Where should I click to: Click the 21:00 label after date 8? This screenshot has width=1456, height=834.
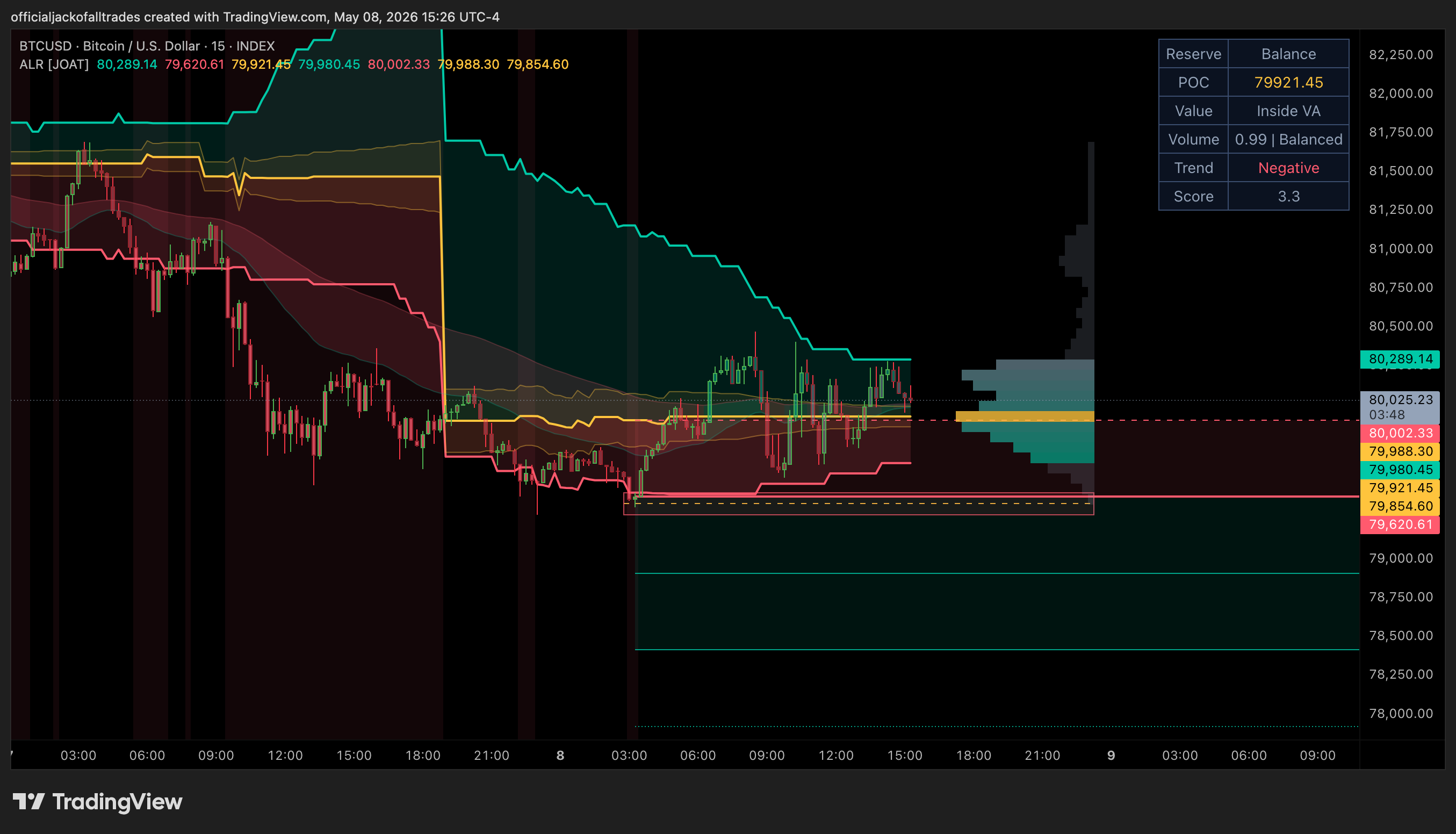(1042, 755)
